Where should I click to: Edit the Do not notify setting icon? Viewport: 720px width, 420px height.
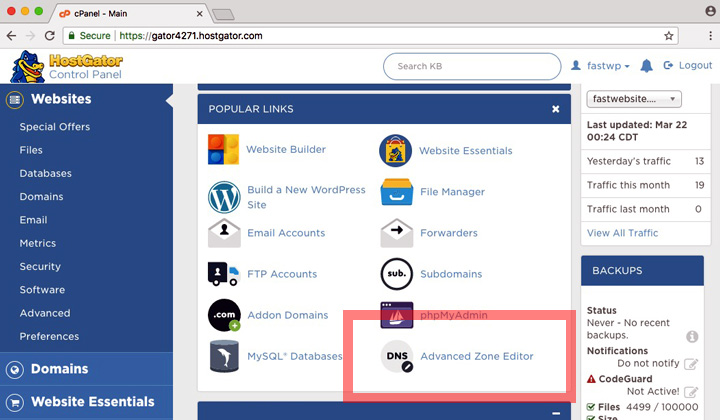pos(691,364)
